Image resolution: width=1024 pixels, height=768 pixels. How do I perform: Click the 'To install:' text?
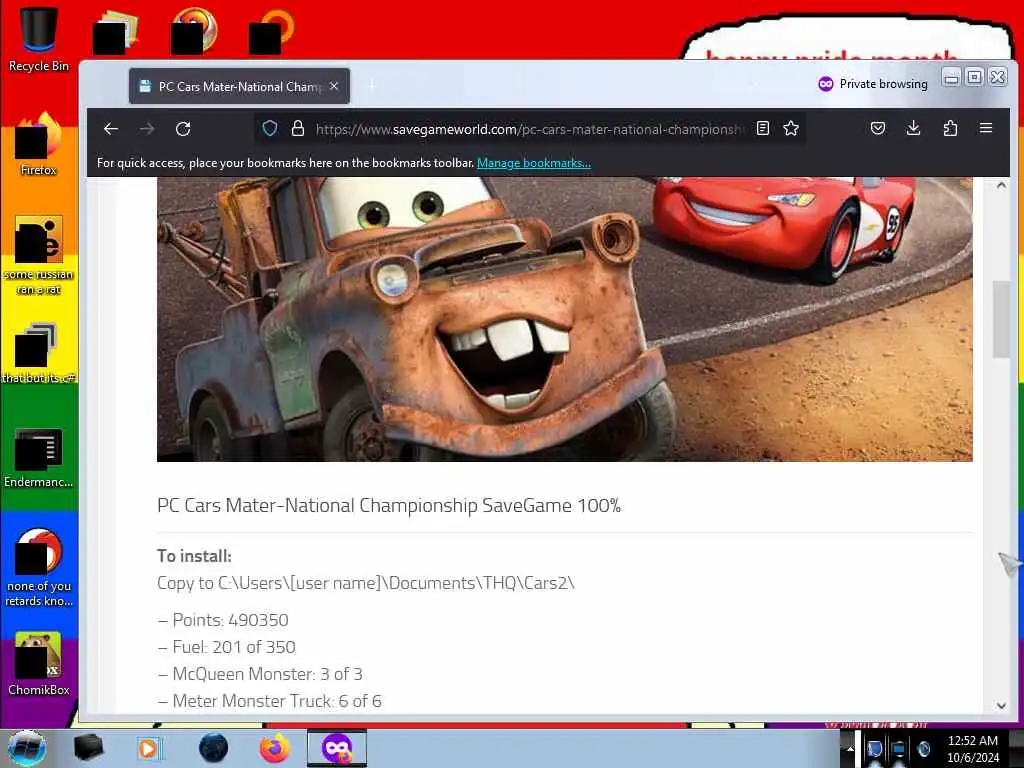(x=194, y=556)
